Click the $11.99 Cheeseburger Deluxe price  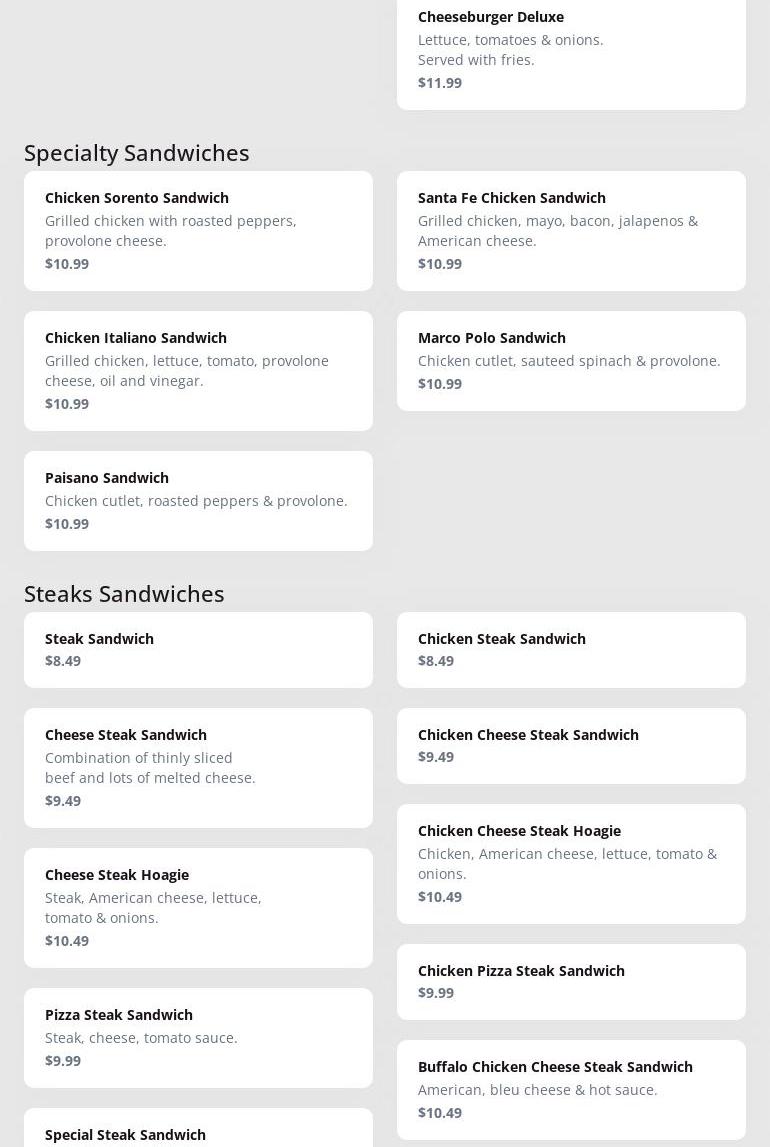[x=440, y=83]
